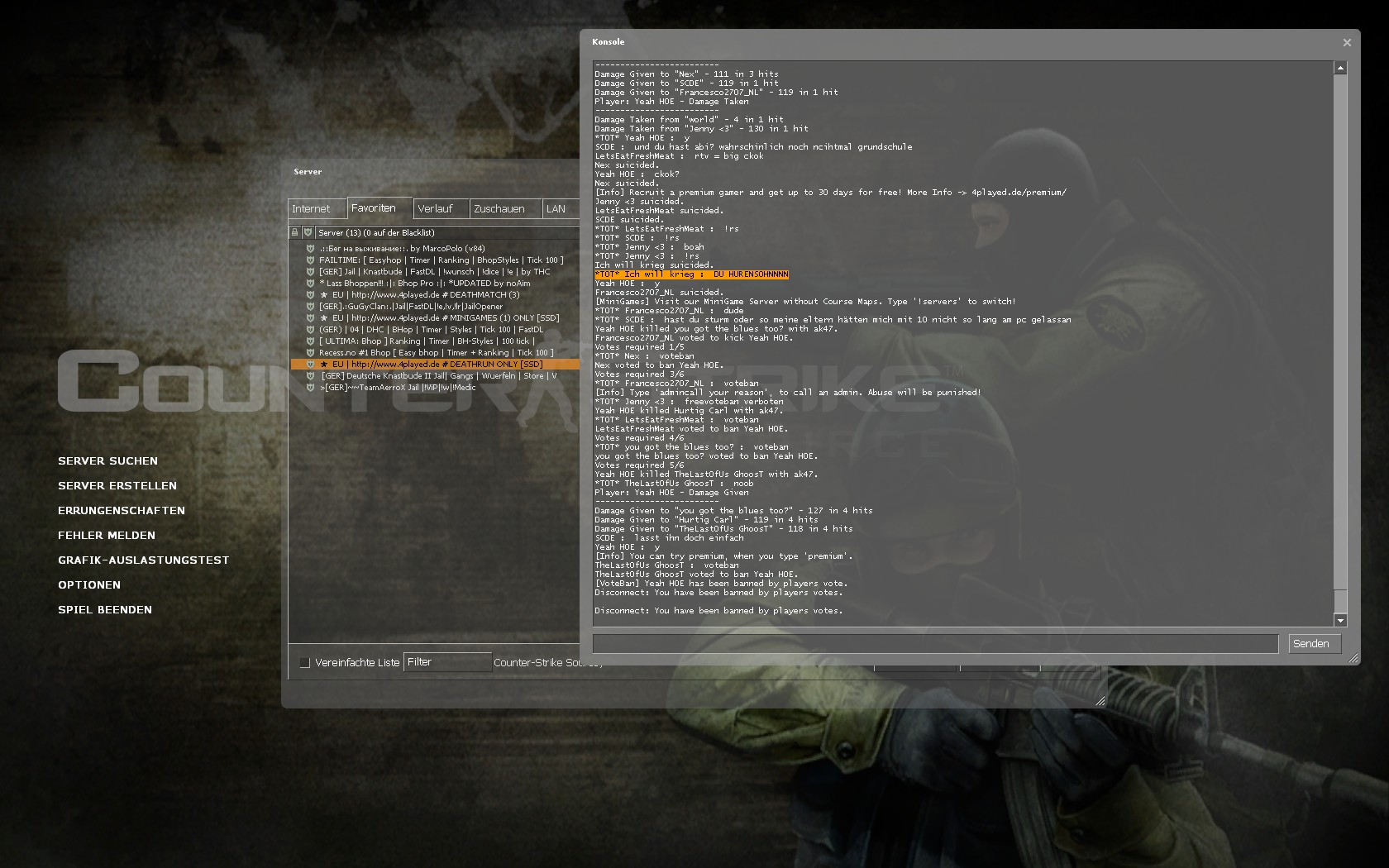Screen dimensions: 1389x868
Task: Select (GER) 04 DHC BHop server
Action: [435, 329]
